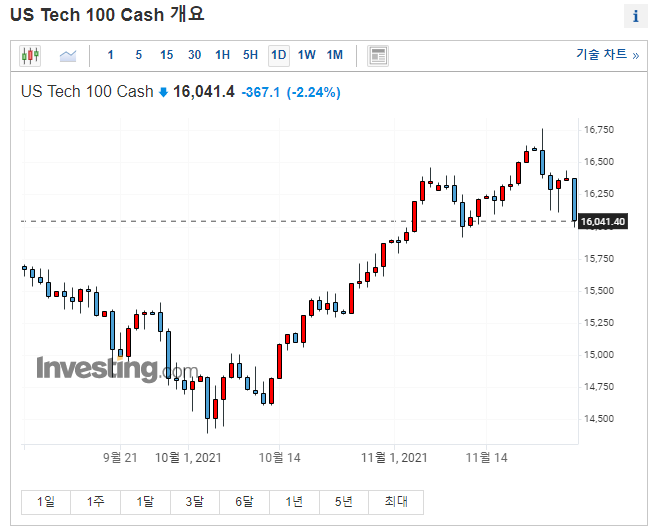This screenshot has width=656, height=527.
Task: Set range to 6달
Action: click(245, 502)
